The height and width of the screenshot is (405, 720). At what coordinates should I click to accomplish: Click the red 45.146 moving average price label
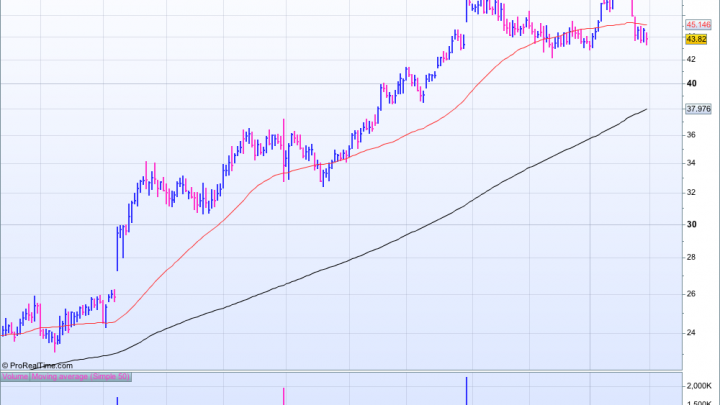coord(698,25)
